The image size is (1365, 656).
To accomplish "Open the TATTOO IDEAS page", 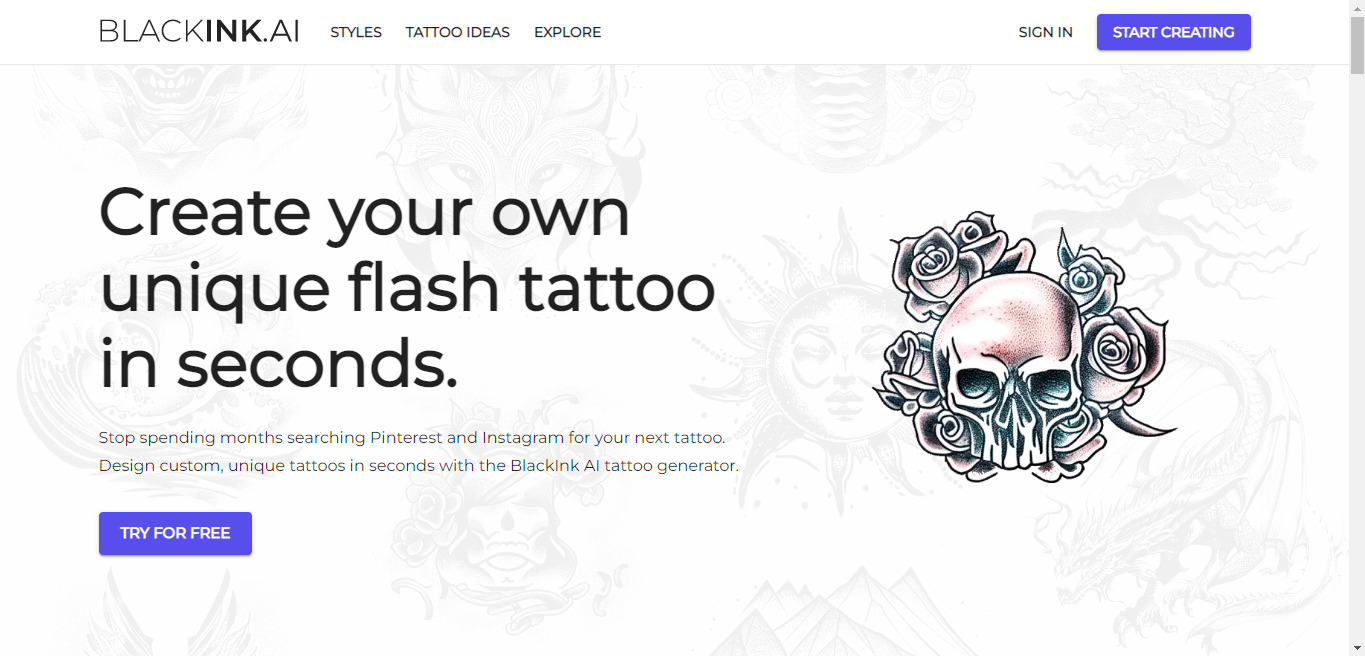I will [x=458, y=32].
